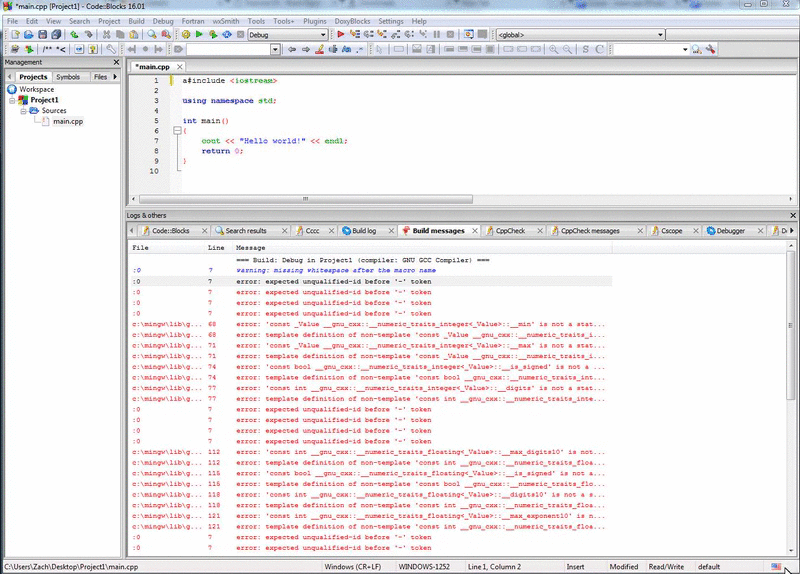The width and height of the screenshot is (800, 574).
Task: Zoom out of the editor with magnifier minus
Action: 567,49
